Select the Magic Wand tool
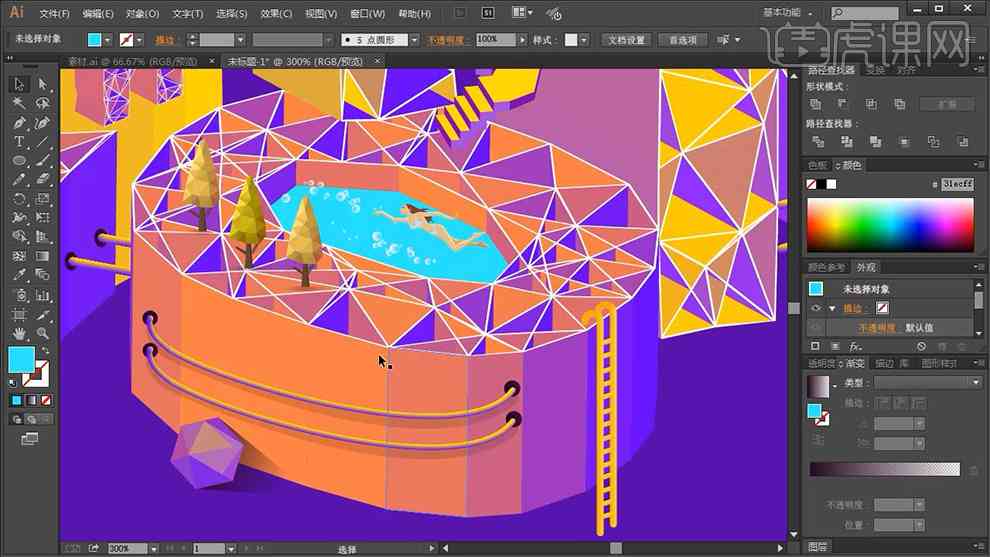Screen dimensions: 990x557 [19, 103]
